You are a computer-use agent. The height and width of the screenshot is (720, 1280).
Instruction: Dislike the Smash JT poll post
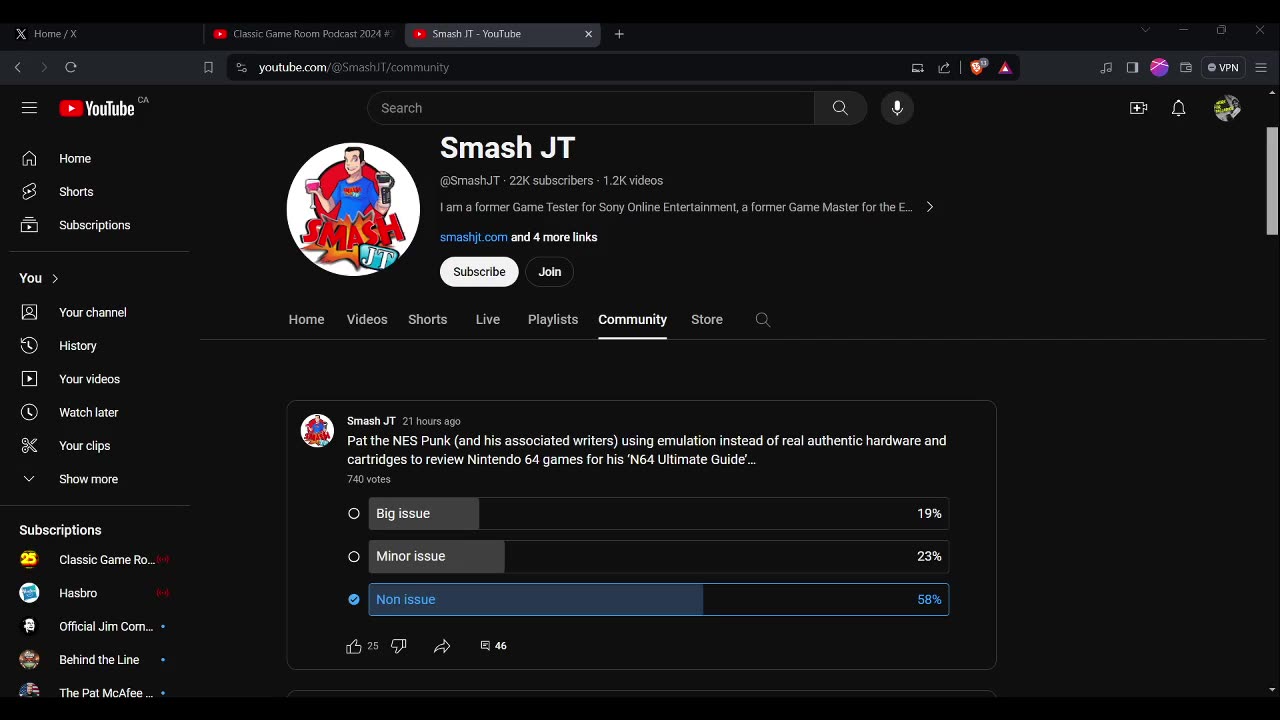click(399, 646)
